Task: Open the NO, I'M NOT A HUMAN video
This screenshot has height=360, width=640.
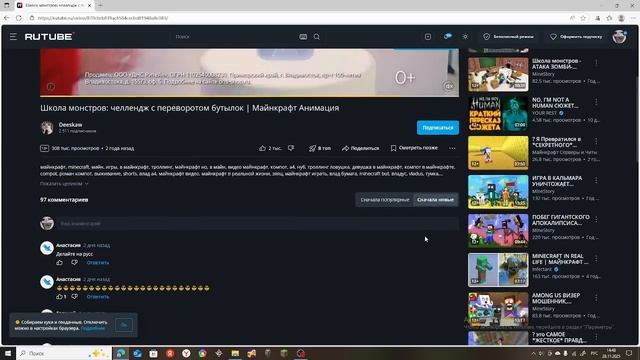Action: click(x=498, y=113)
